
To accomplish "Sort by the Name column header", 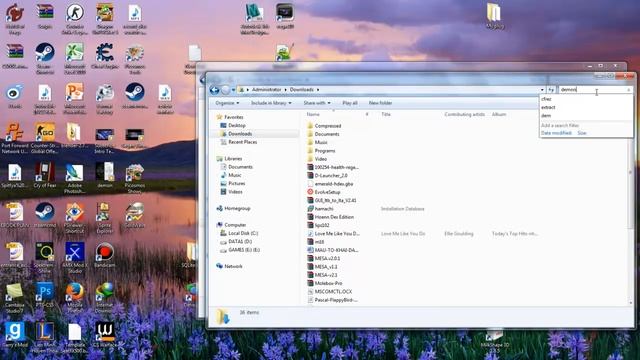I will pos(313,114).
